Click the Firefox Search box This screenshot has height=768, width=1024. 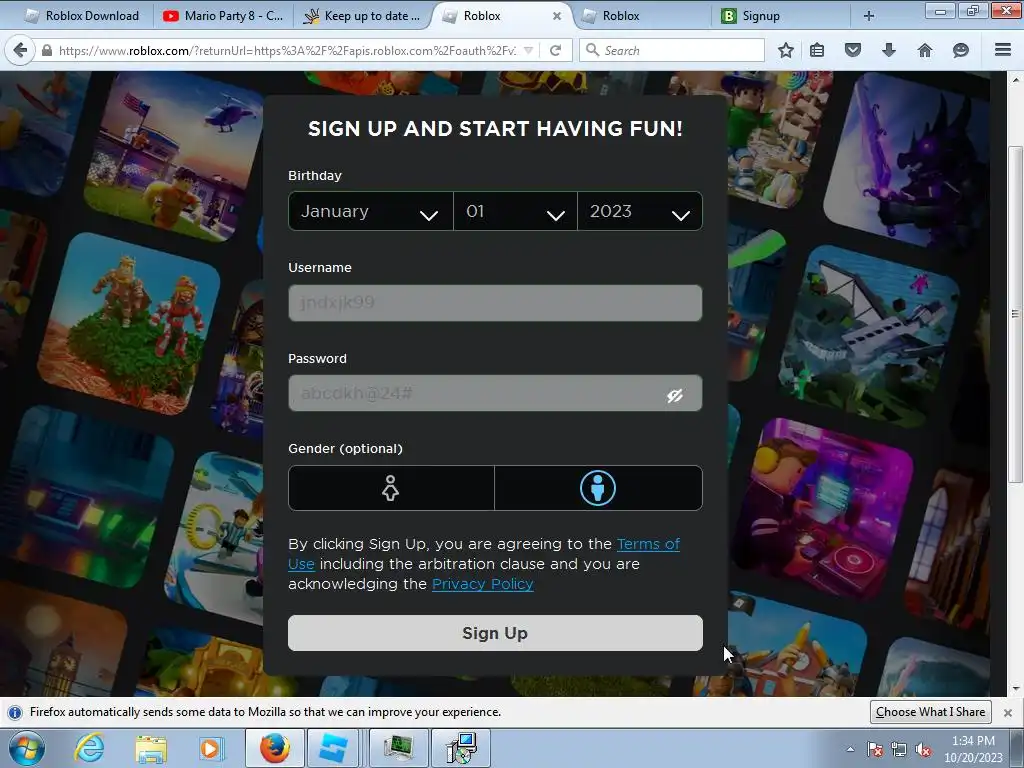[671, 50]
